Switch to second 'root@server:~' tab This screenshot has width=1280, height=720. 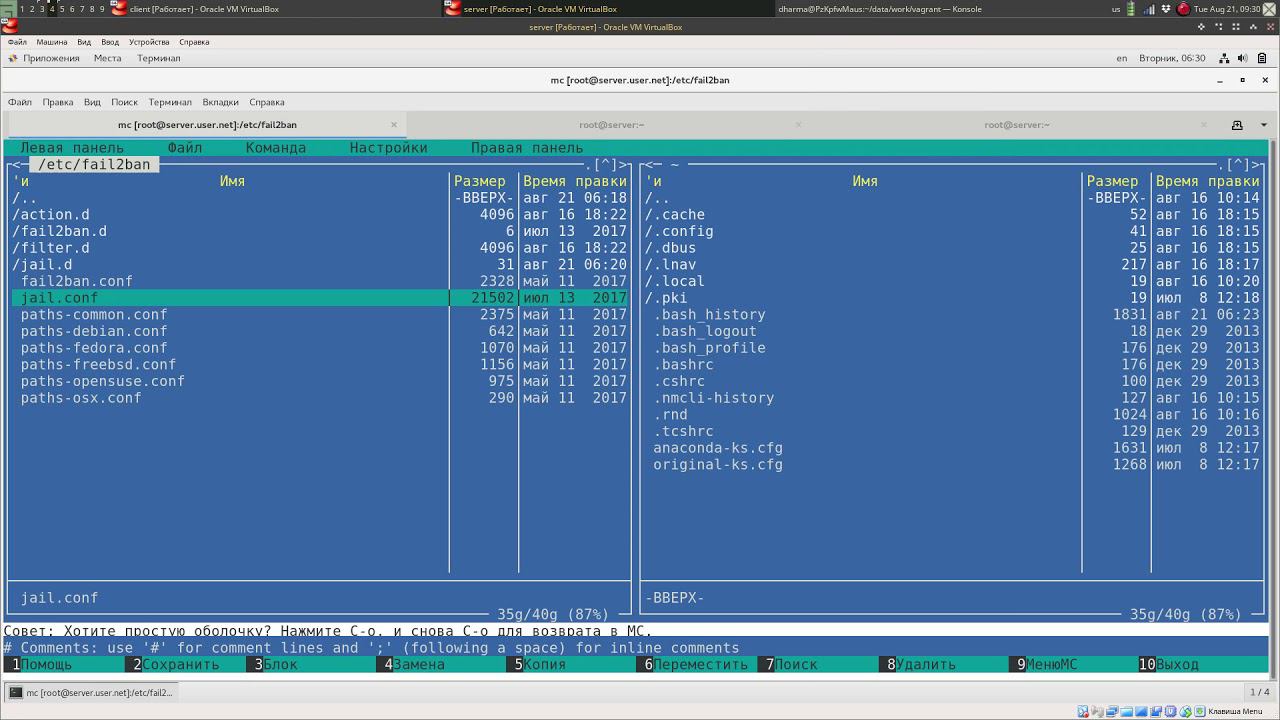(x=611, y=125)
